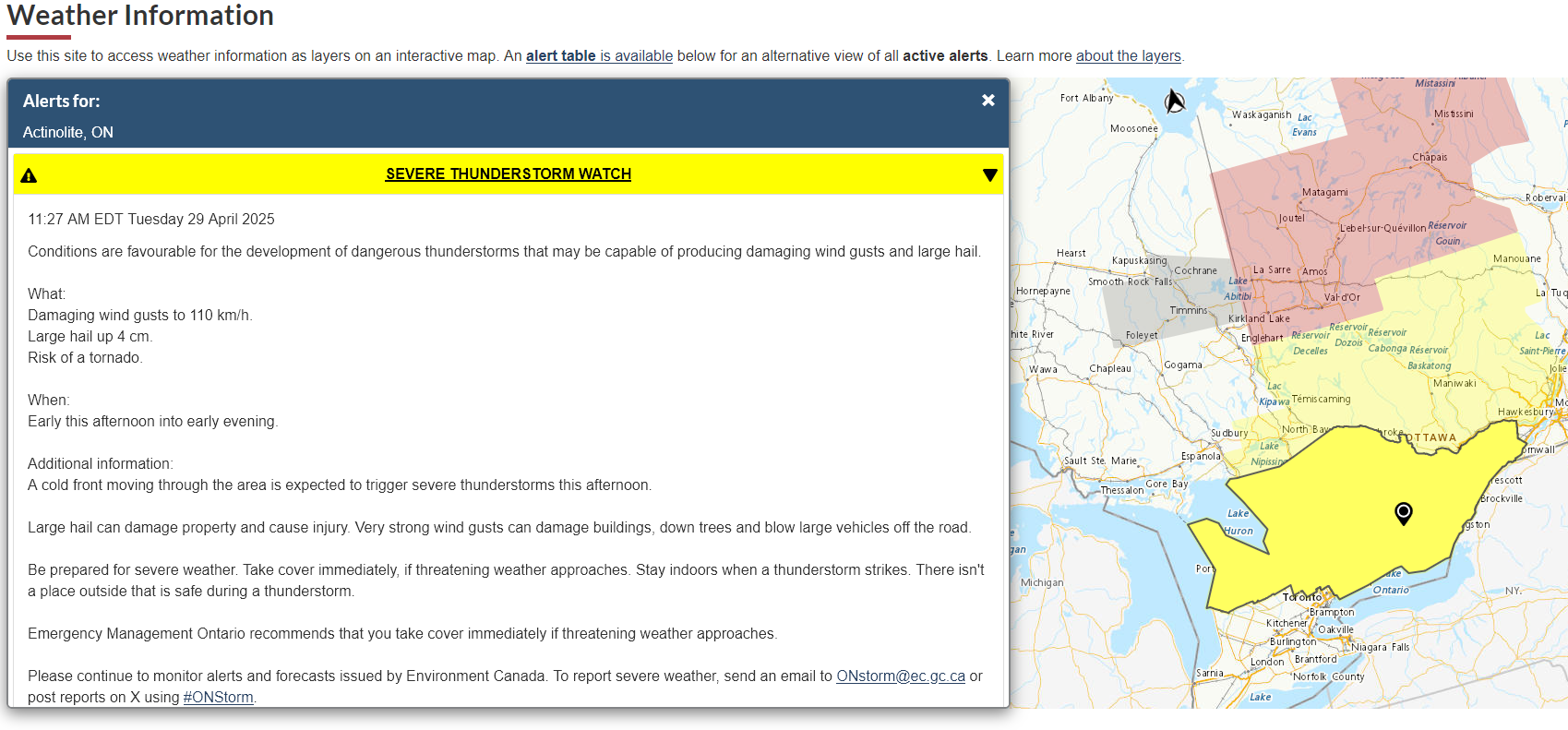Email ONstorm@ec.gc.ca link
This screenshot has height=730, width=1568.
[901, 676]
